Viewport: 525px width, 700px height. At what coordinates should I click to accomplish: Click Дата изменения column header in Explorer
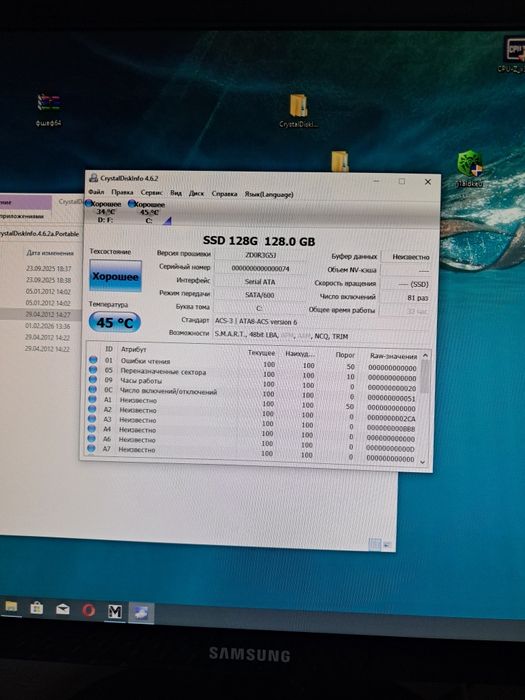click(x=50, y=253)
